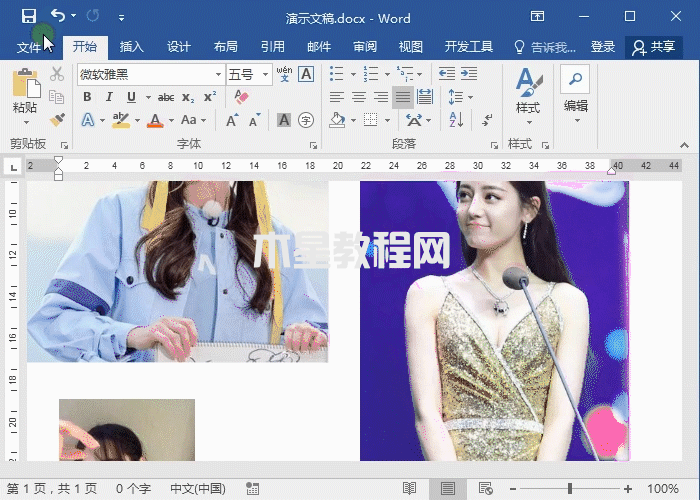Apply the text highlight color
Screen dimensions: 700x500
(121, 120)
